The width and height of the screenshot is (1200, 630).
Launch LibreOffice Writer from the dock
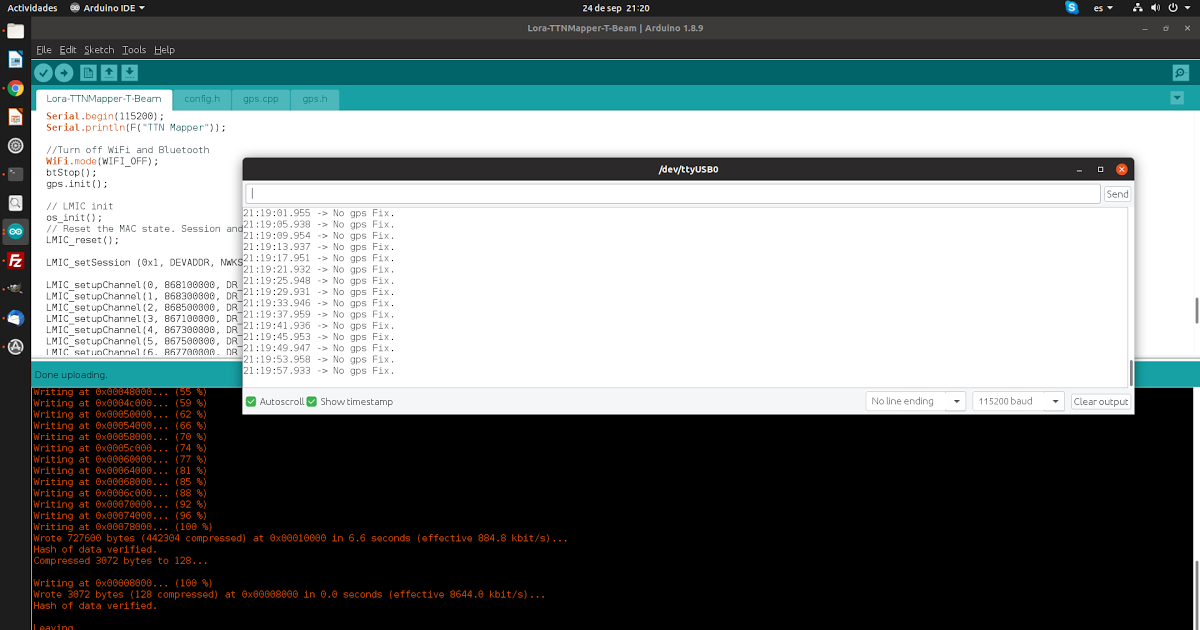tap(15, 59)
